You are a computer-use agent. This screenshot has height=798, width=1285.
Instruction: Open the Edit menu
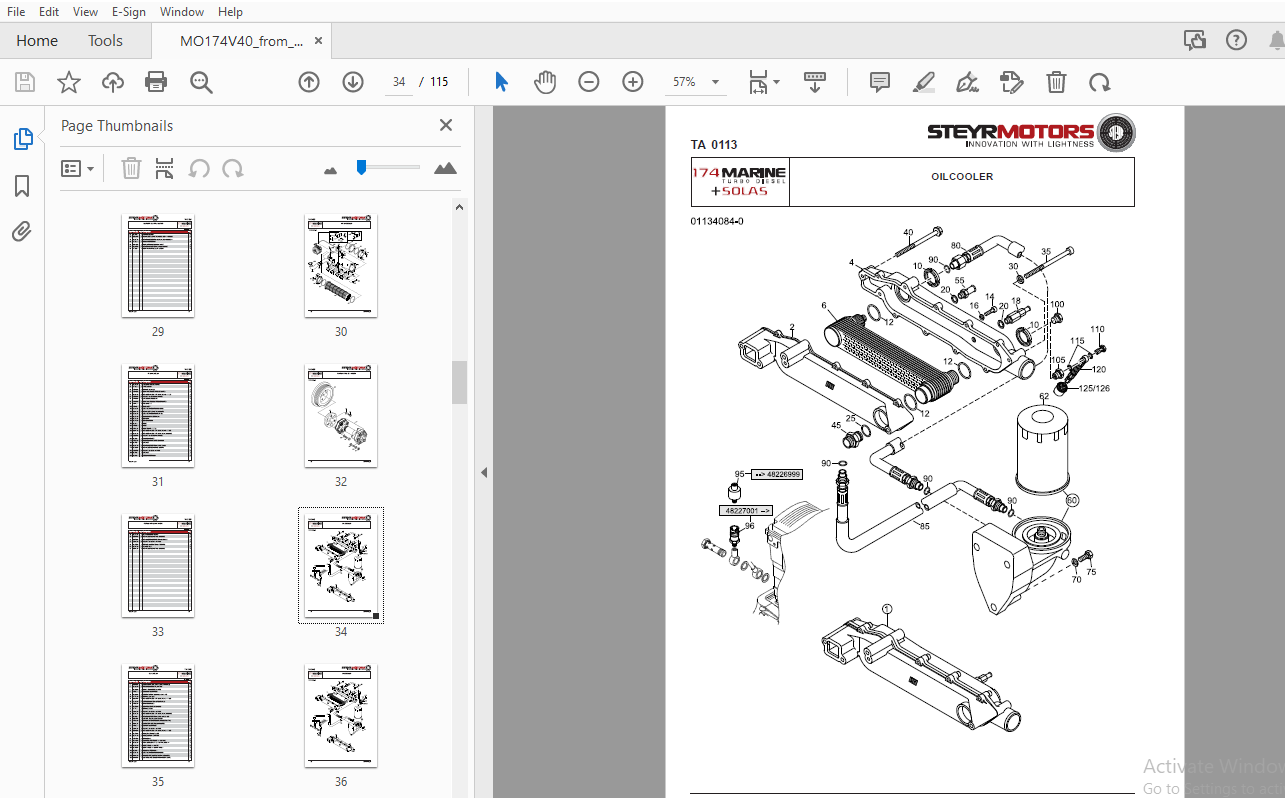pyautogui.click(x=49, y=12)
